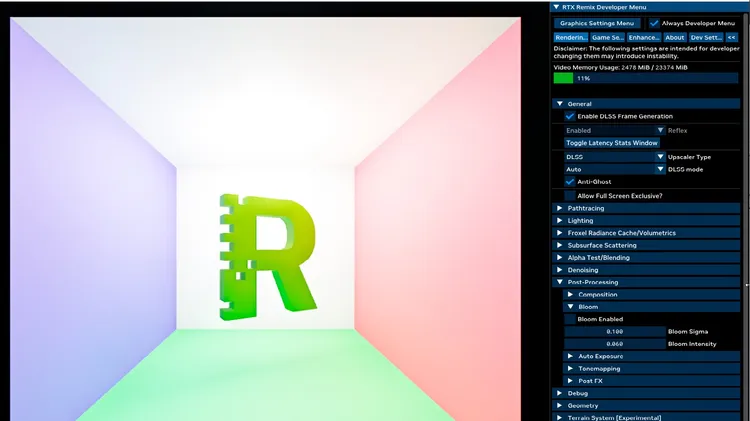
Task: Expand the Lighting section
Action: coord(648,221)
